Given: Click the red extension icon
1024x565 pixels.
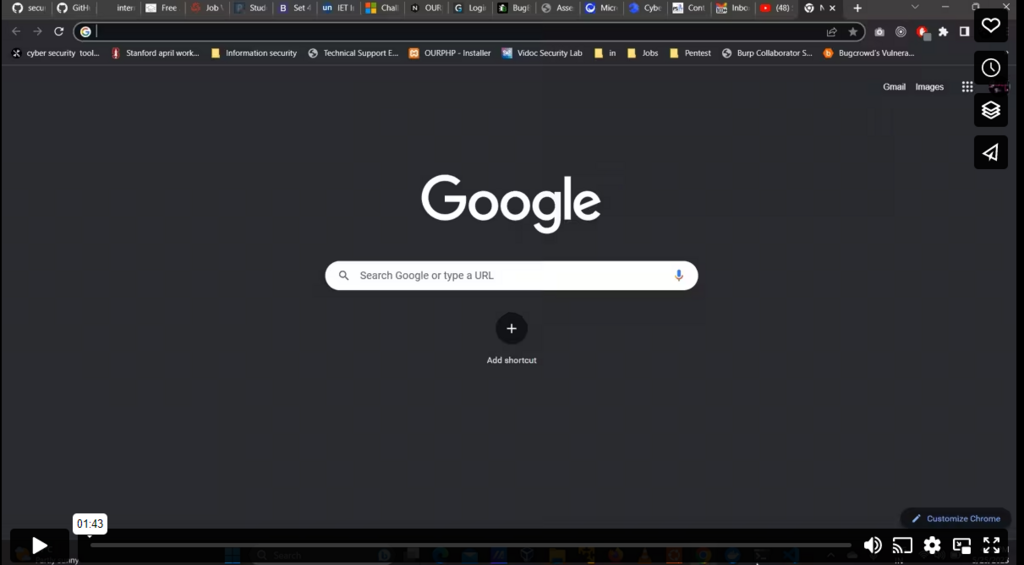Looking at the screenshot, I should tap(922, 31).
